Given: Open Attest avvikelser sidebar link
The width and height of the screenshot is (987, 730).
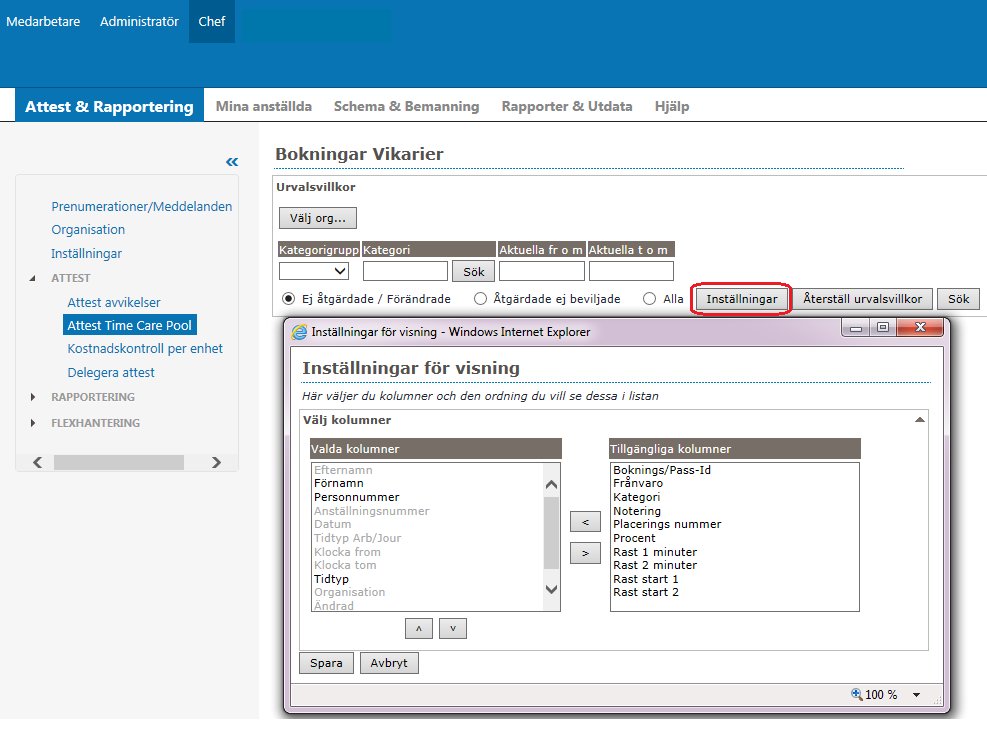Looking at the screenshot, I should tap(114, 302).
